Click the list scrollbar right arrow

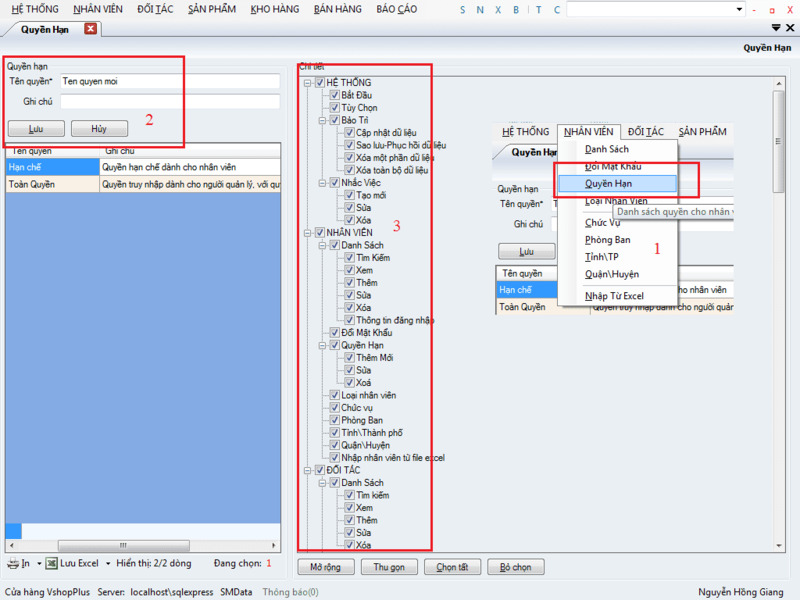point(274,545)
